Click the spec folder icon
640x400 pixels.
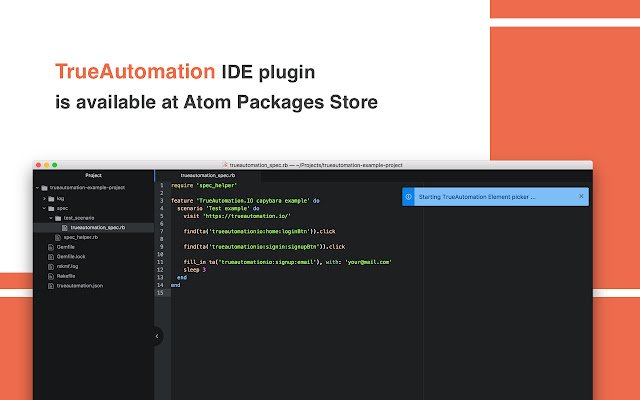pyautogui.click(x=51, y=209)
